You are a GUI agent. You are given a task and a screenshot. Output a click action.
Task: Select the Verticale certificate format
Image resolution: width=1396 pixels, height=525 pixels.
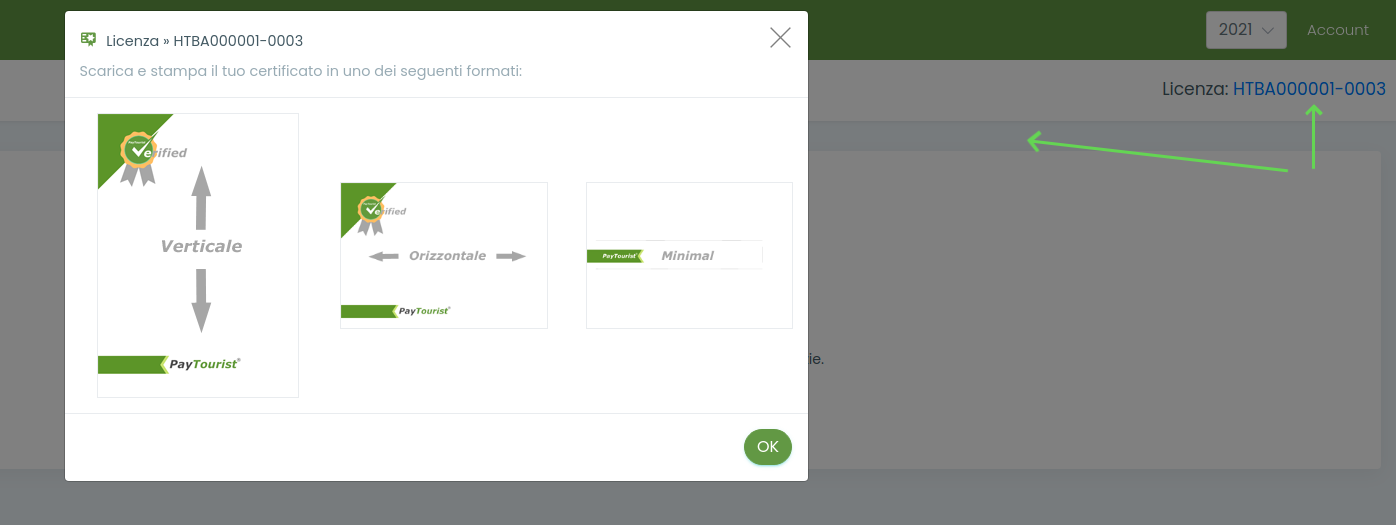click(198, 255)
